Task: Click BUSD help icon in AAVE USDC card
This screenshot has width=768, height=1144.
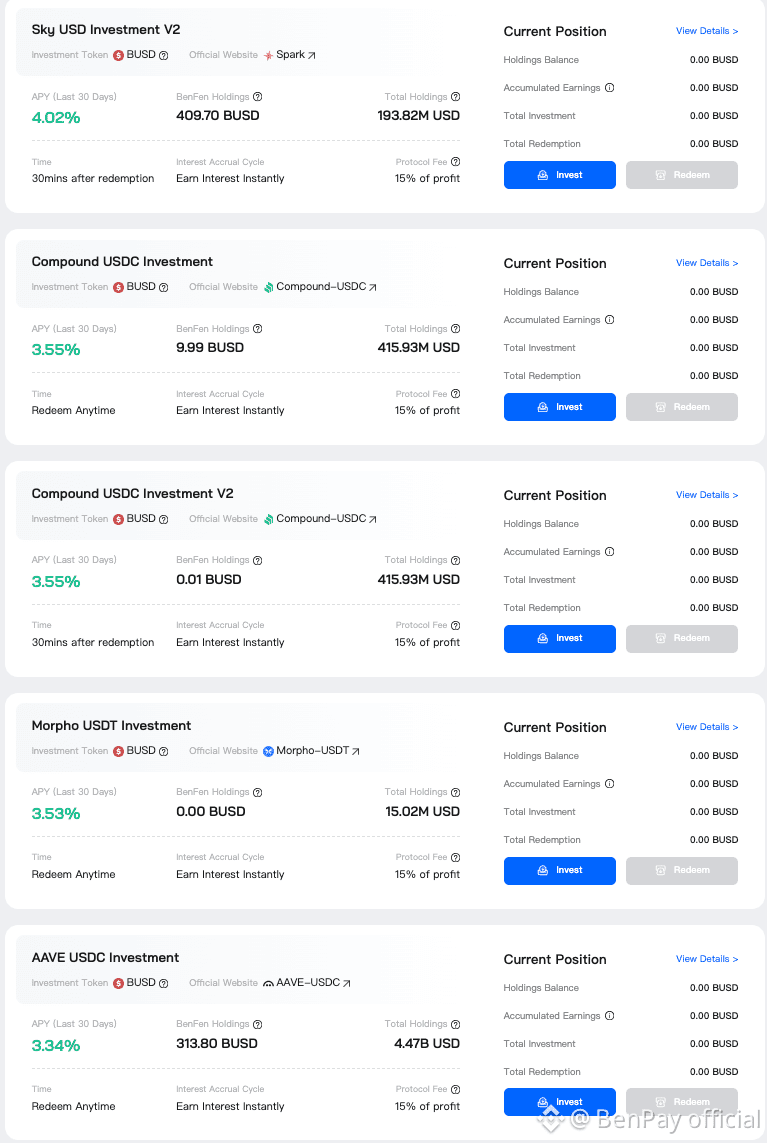Action: [163, 983]
